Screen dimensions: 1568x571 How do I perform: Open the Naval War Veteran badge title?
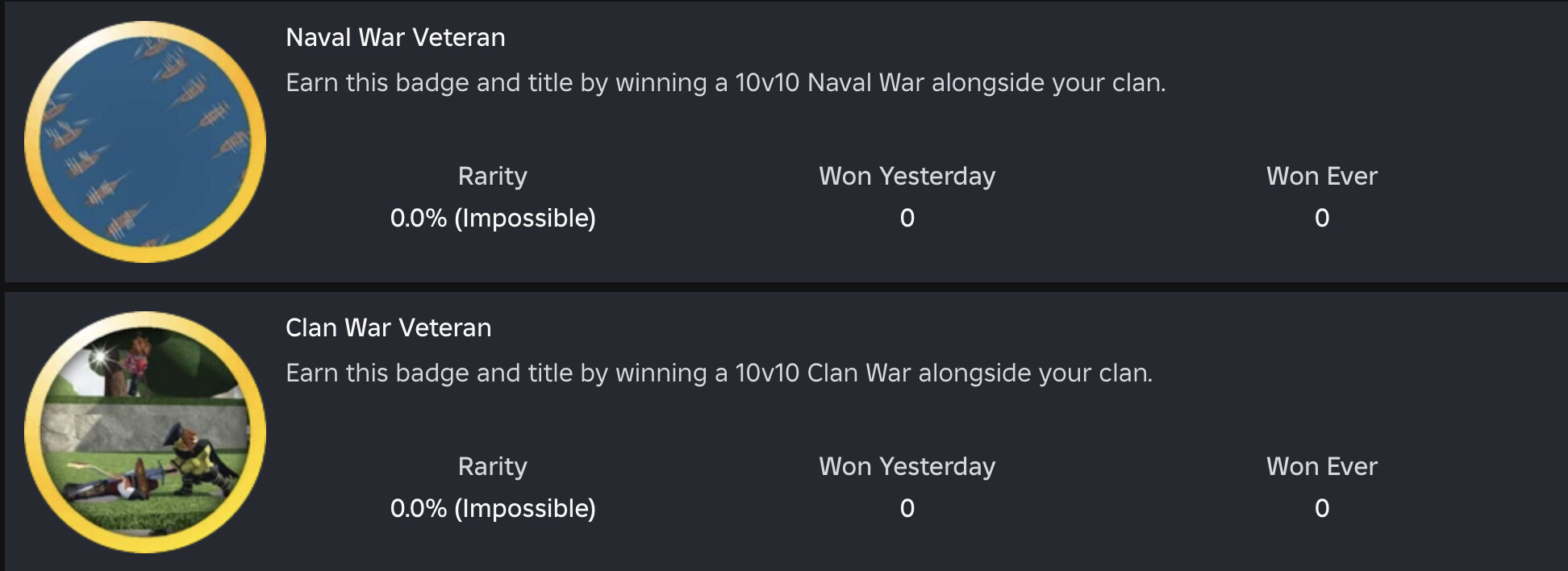[395, 38]
